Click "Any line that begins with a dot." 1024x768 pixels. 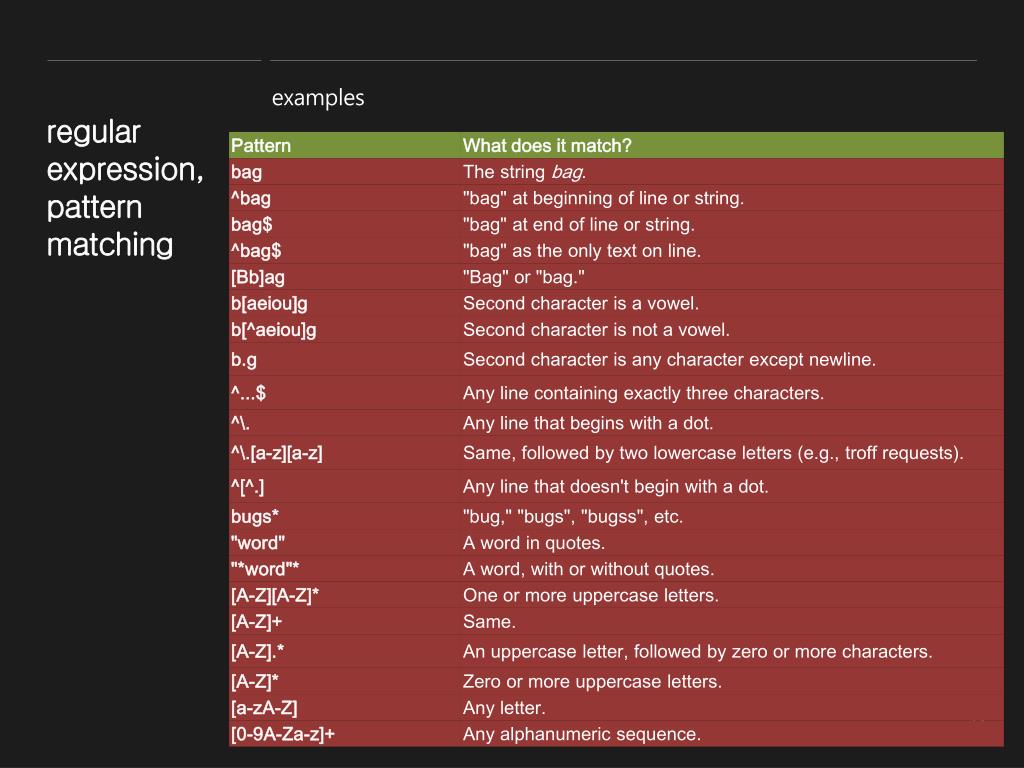pyautogui.click(x=588, y=423)
